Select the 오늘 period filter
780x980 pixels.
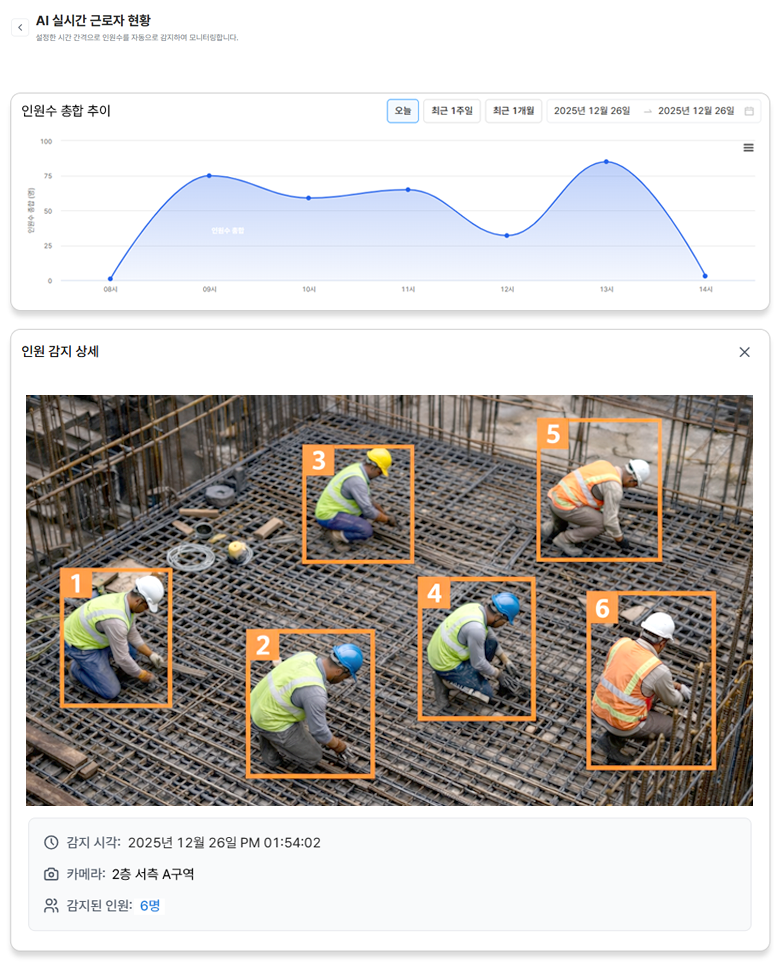pyautogui.click(x=402, y=111)
